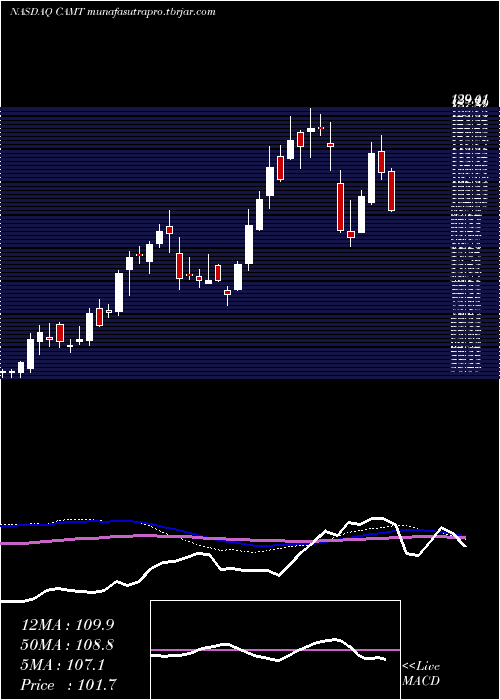Click the NASDAQ CAMT chart title text

pyautogui.click(x=112, y=12)
